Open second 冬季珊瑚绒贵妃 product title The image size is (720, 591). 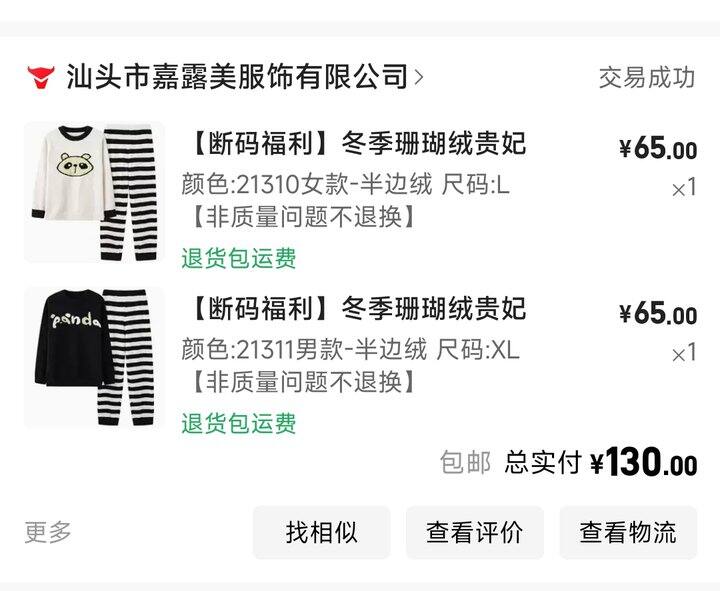(356, 308)
